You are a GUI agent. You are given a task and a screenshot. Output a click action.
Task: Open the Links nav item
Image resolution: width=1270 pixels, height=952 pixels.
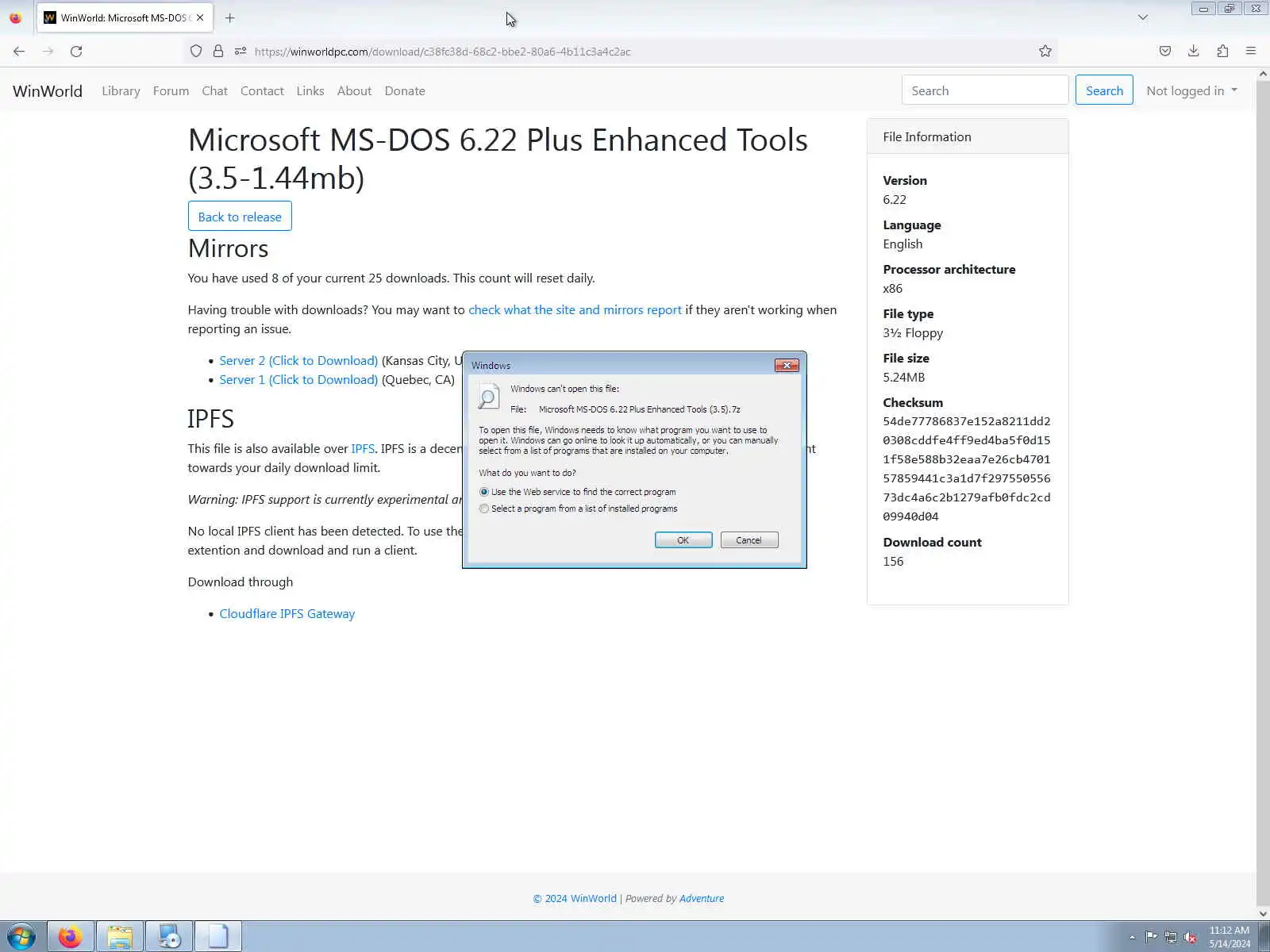(x=310, y=91)
